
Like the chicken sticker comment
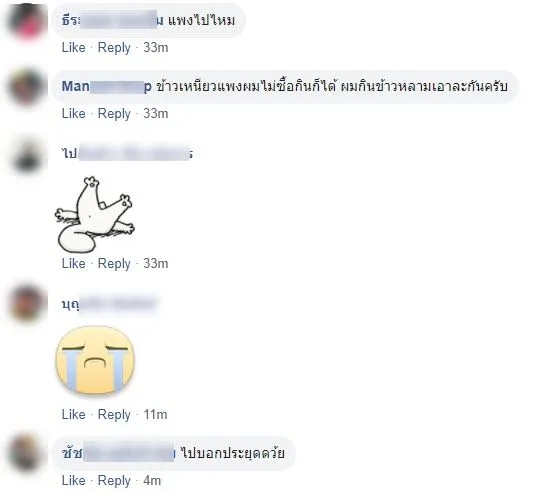pyautogui.click(x=74, y=263)
